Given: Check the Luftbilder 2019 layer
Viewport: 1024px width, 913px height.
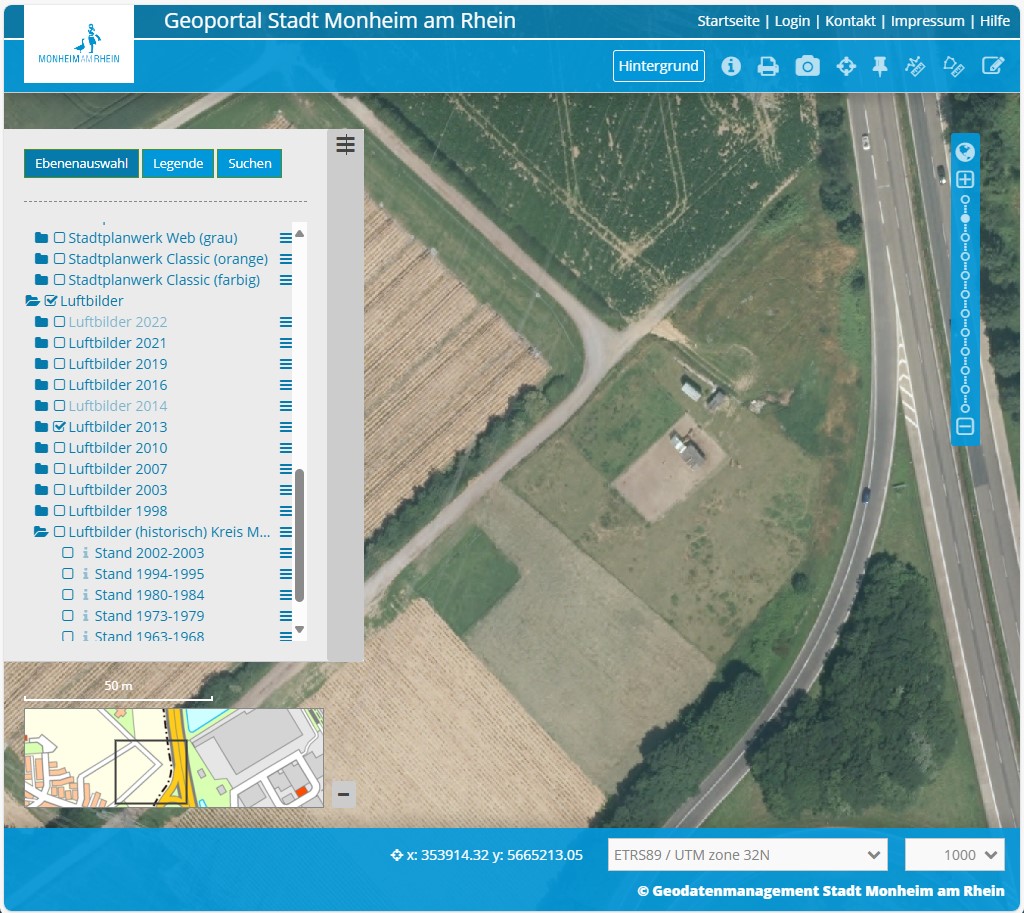Looking at the screenshot, I should 59,363.
